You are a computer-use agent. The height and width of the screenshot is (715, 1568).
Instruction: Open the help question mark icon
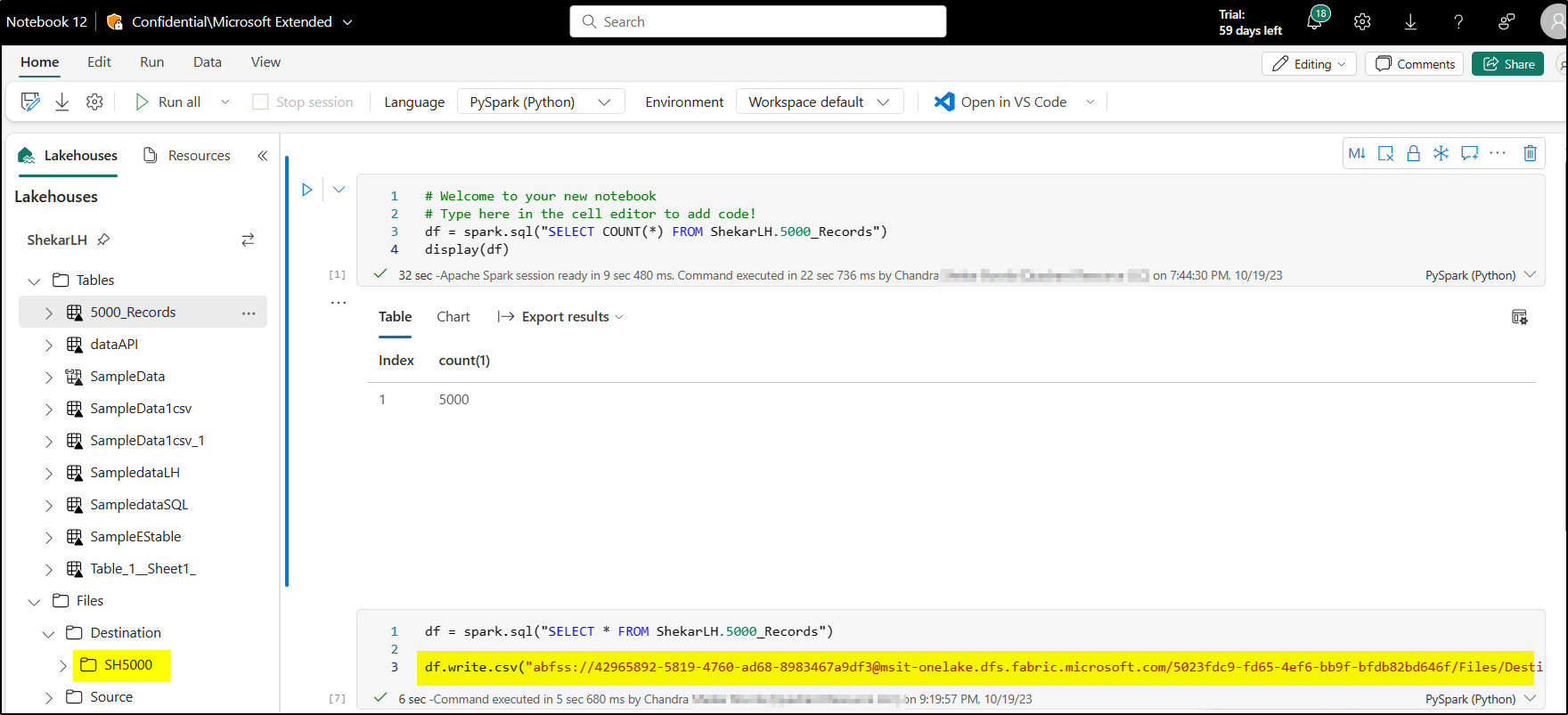1458,22
